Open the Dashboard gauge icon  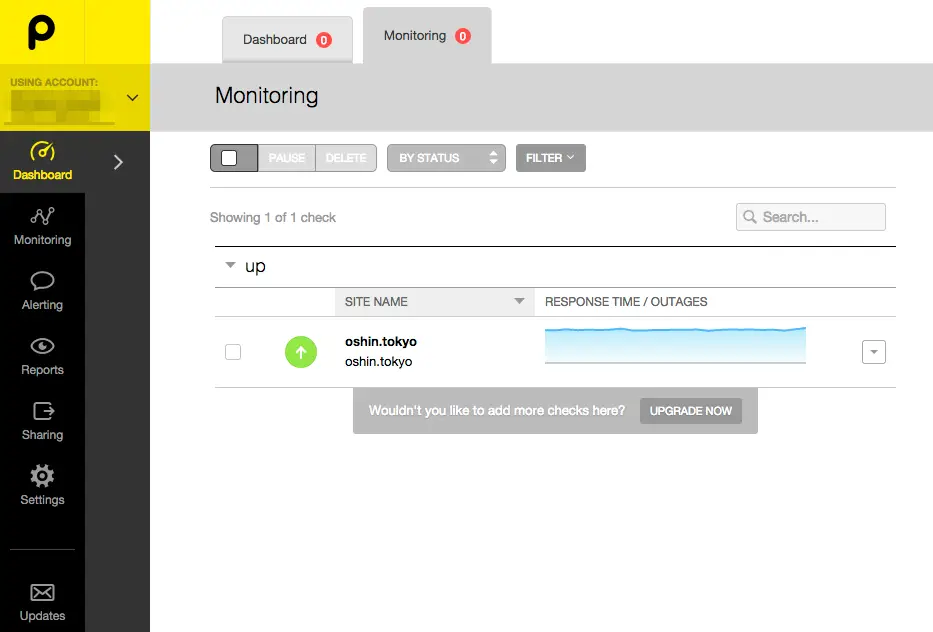click(x=42, y=152)
